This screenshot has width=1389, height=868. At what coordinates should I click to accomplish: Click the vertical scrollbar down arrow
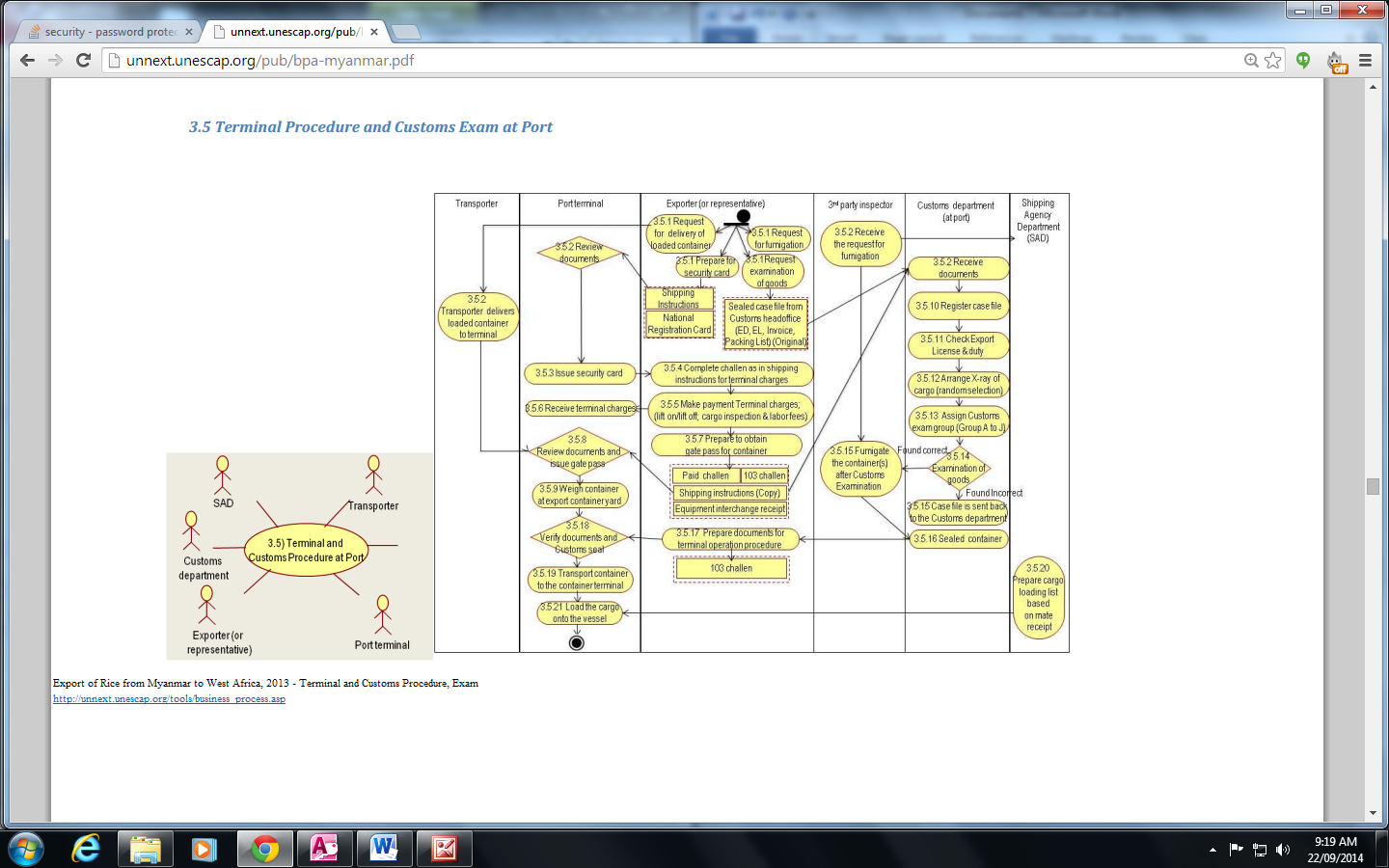(1373, 813)
